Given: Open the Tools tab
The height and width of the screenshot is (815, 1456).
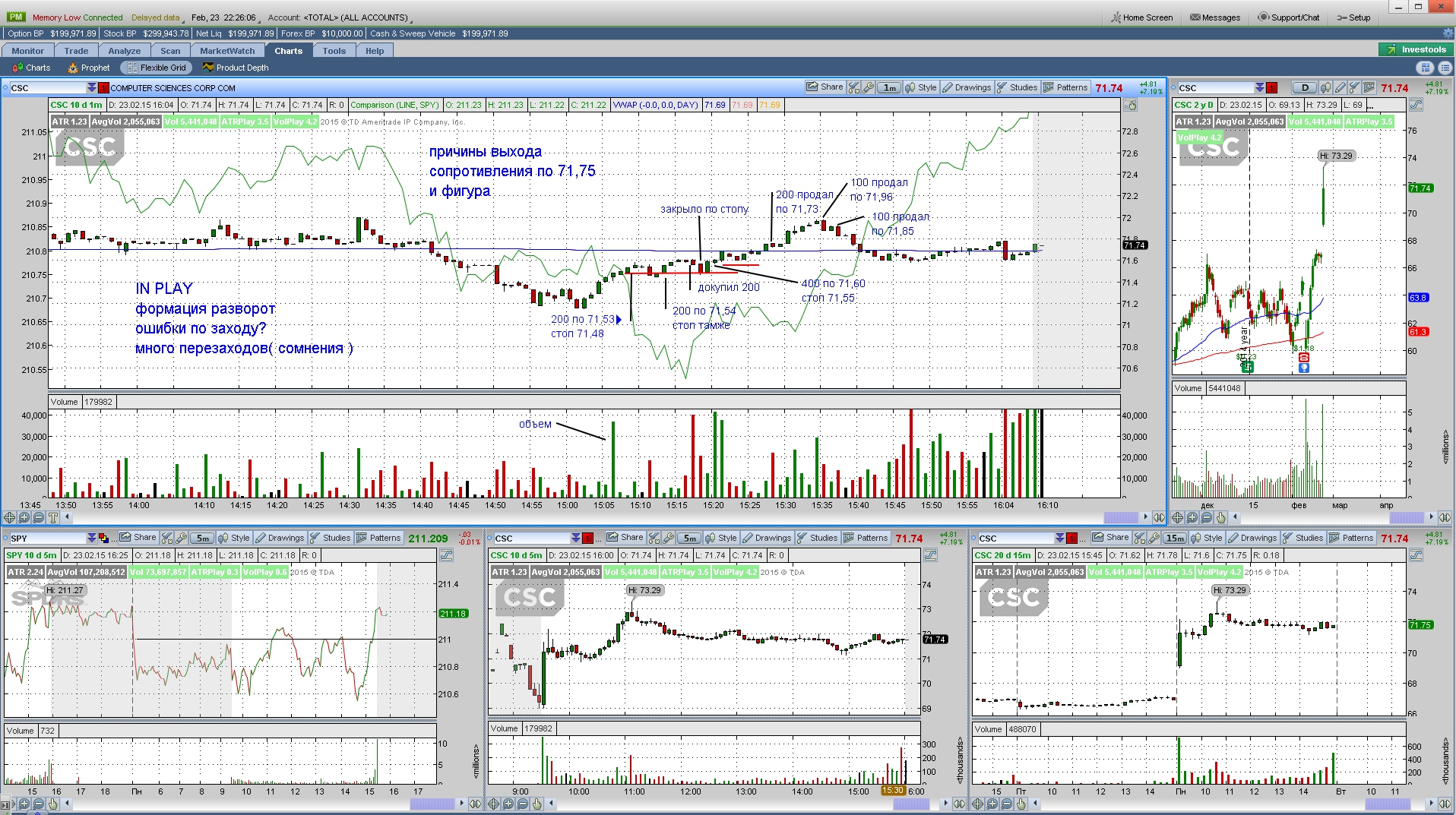Looking at the screenshot, I should coord(334,51).
